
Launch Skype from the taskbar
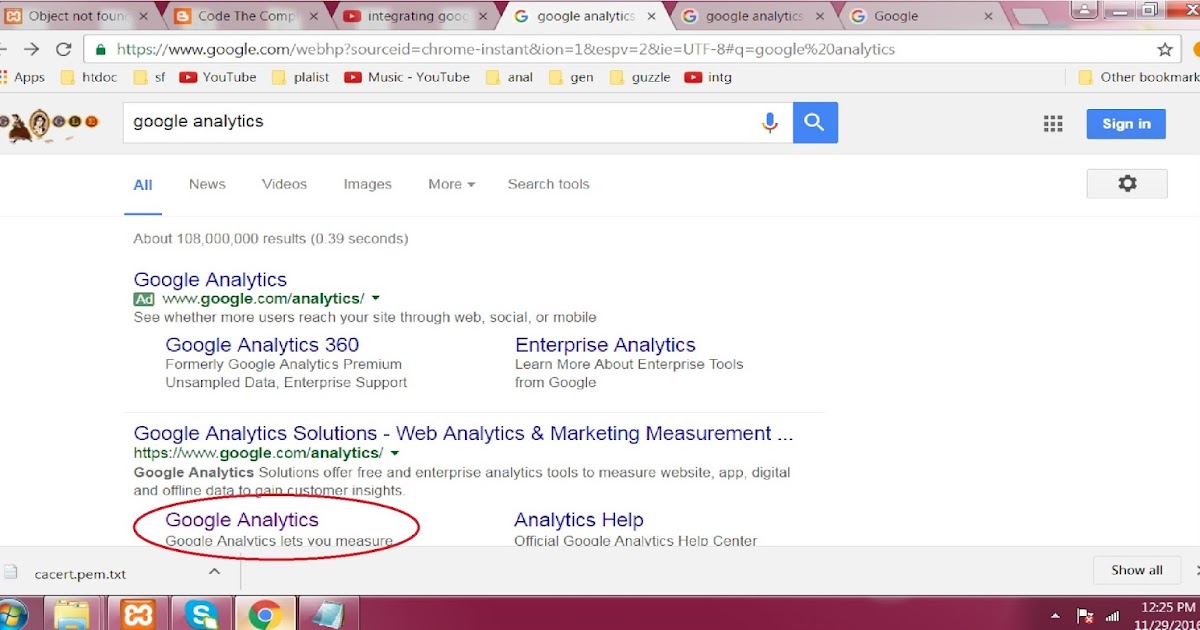click(202, 612)
